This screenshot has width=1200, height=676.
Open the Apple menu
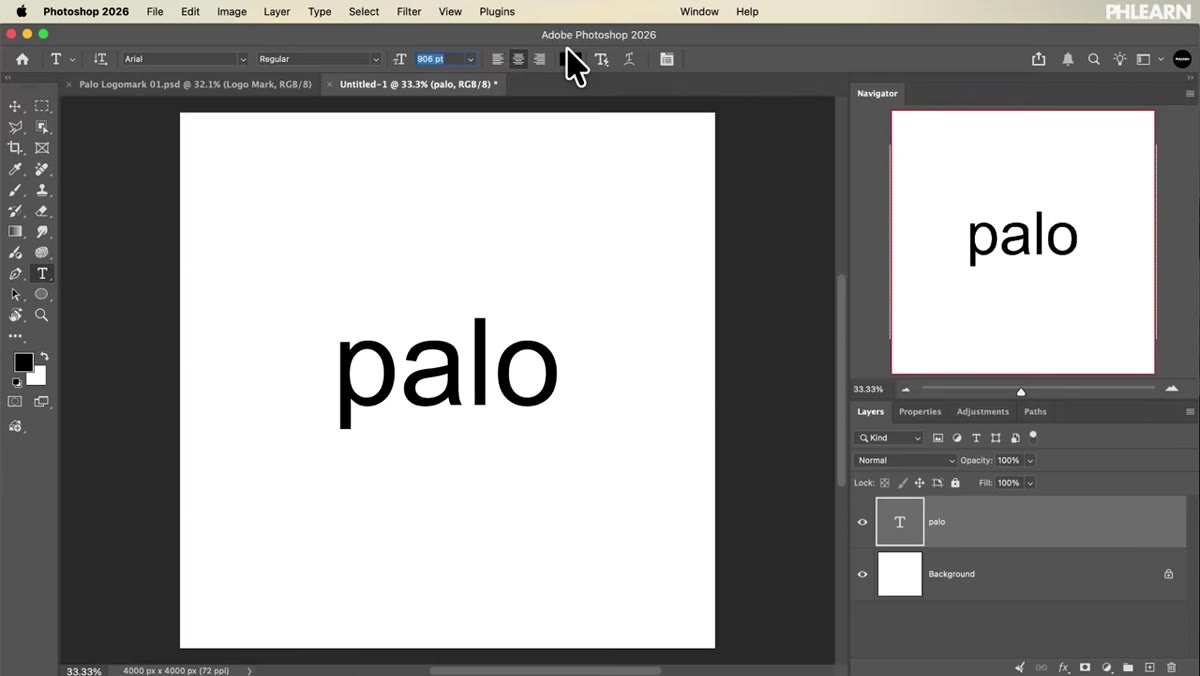tap(21, 12)
